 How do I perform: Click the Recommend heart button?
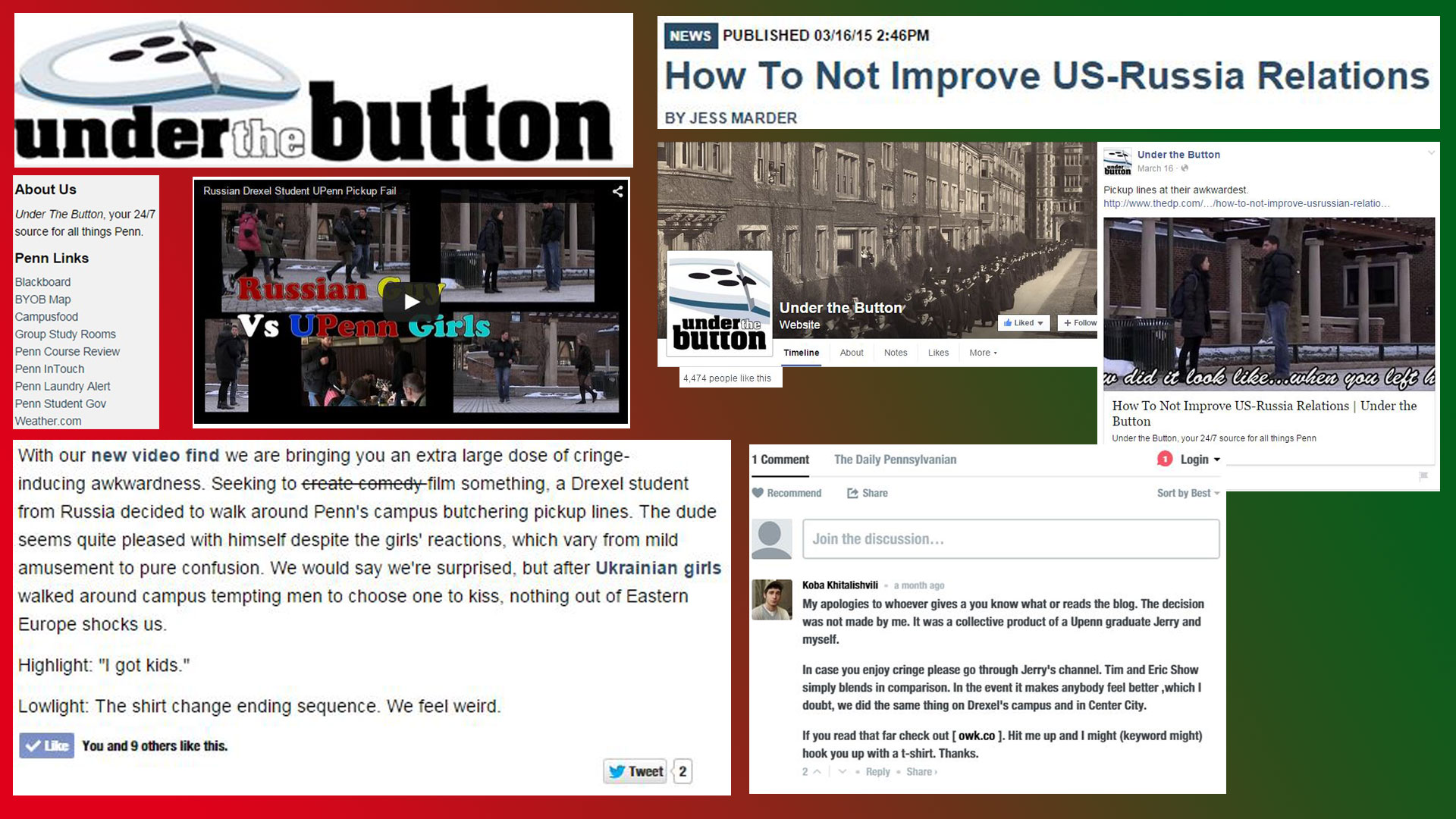[x=786, y=493]
